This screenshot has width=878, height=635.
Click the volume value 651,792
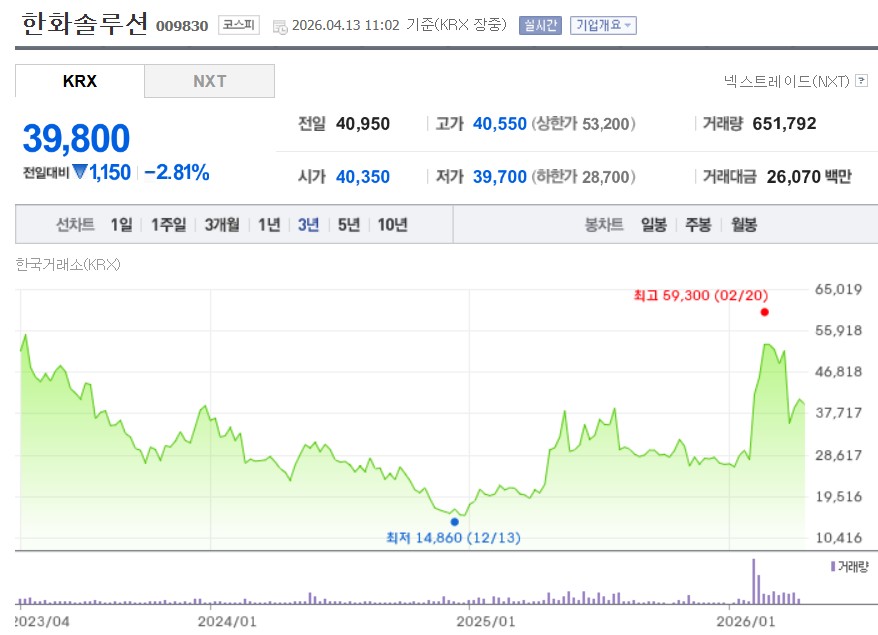784,124
